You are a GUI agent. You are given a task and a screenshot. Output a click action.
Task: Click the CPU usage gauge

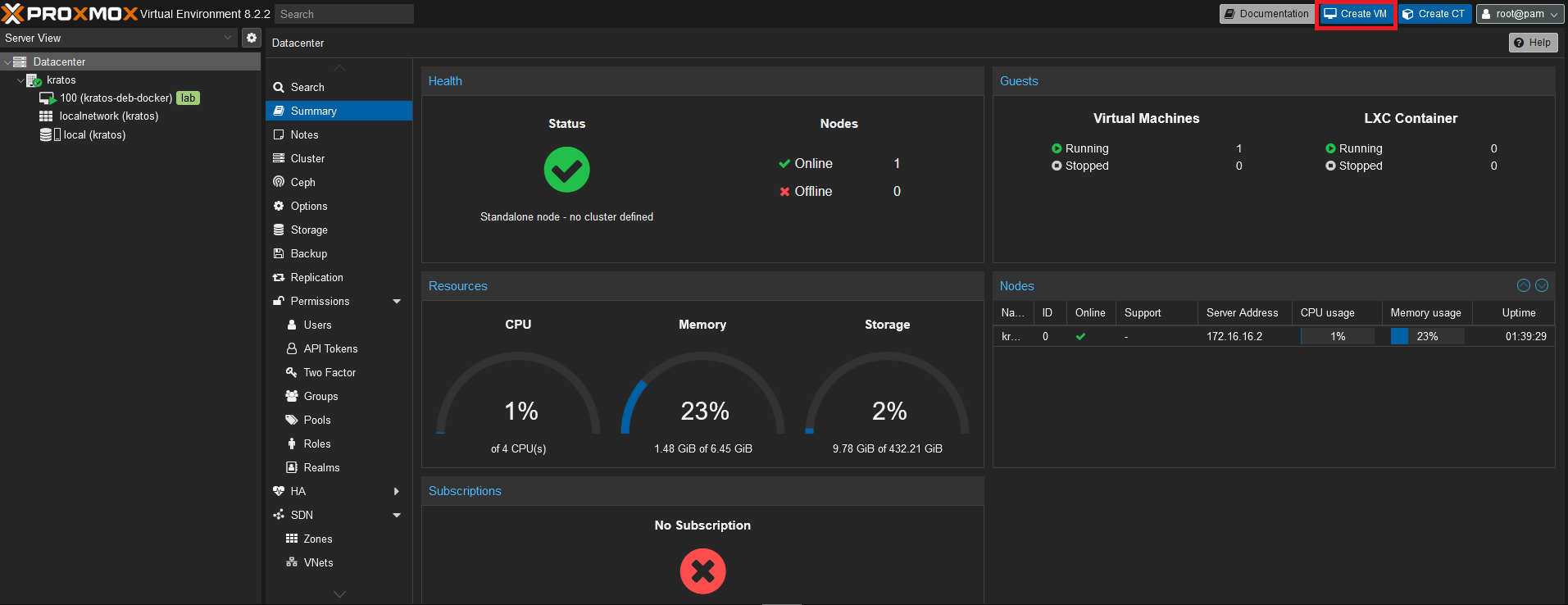(518, 393)
